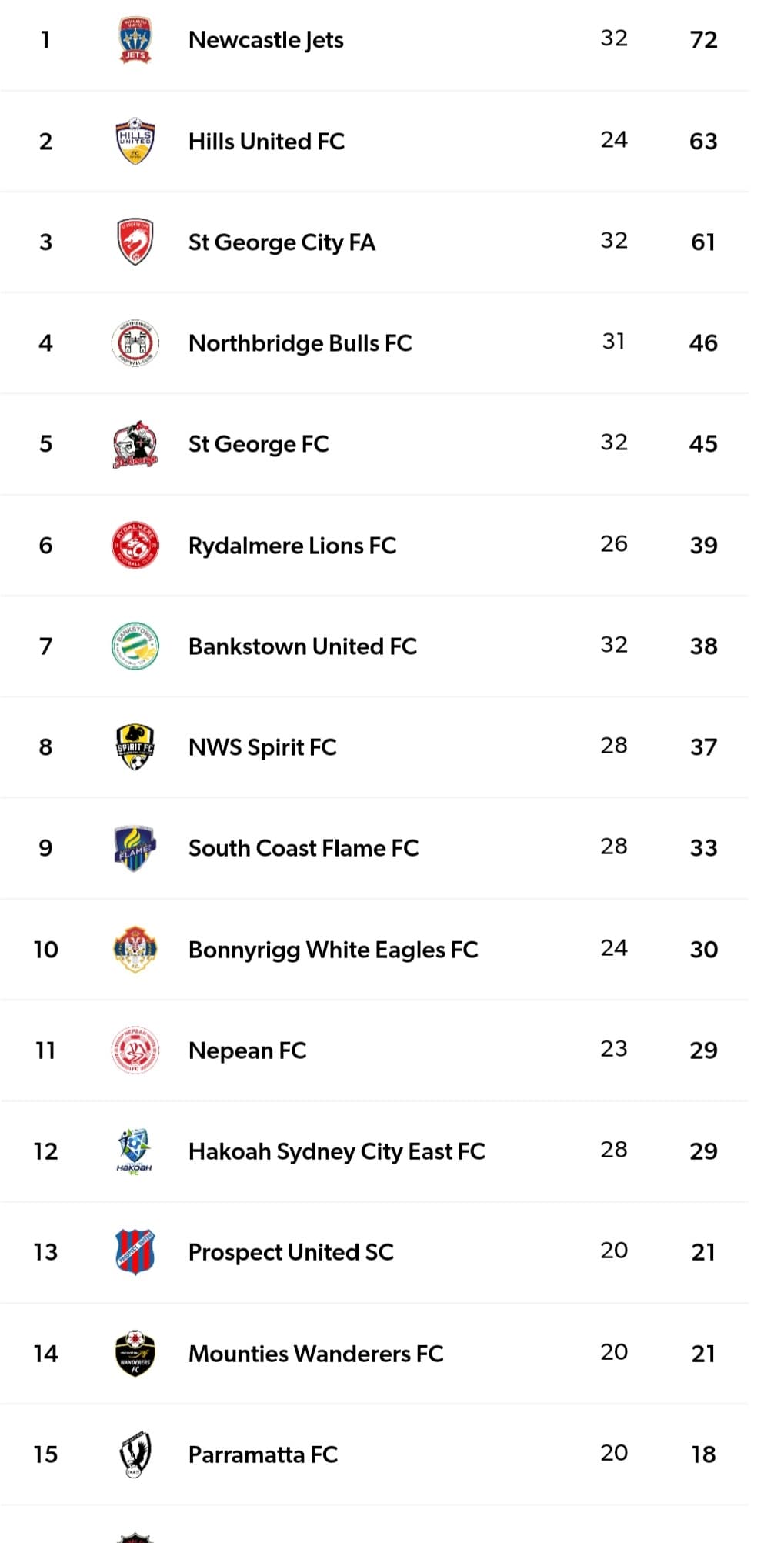
Task: Click Hills United's 63 points value
Action: click(703, 142)
